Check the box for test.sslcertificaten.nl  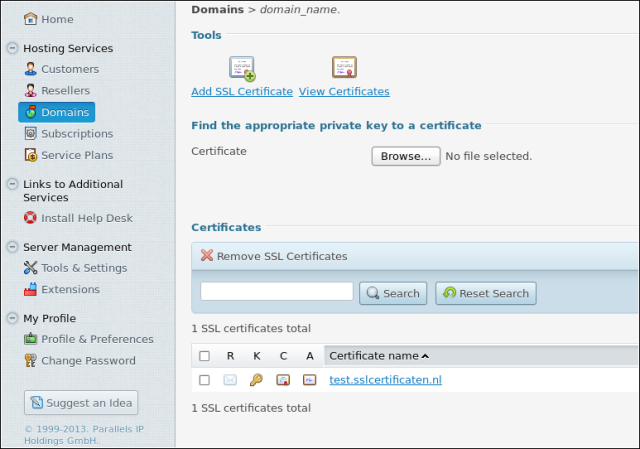(x=205, y=380)
